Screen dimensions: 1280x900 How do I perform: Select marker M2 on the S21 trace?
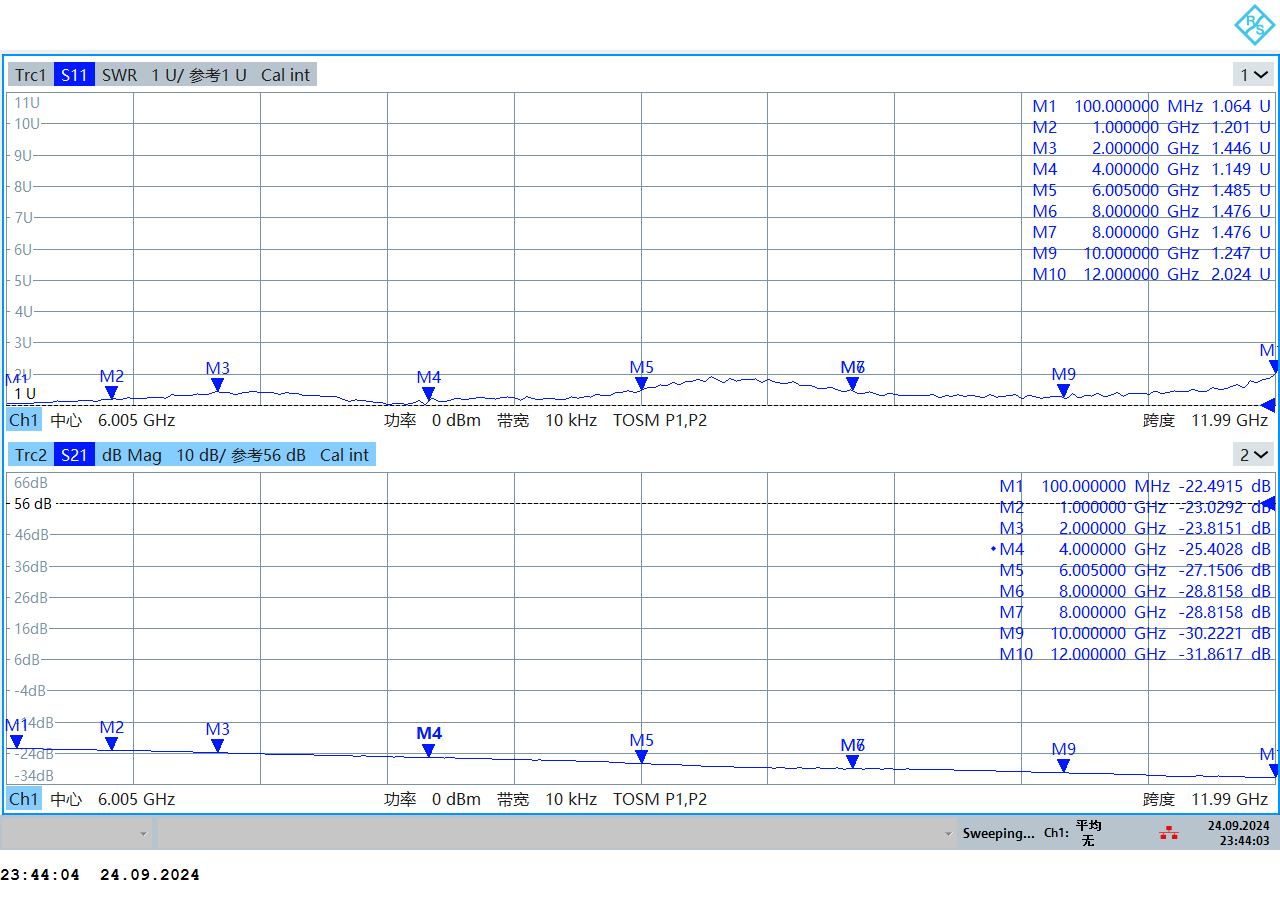[x=111, y=744]
